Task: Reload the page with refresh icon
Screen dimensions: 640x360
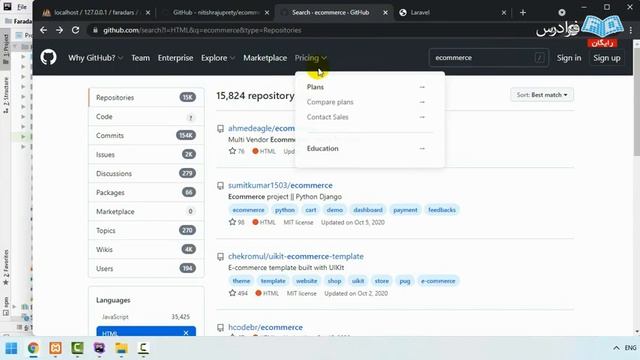Action: click(x=76, y=30)
